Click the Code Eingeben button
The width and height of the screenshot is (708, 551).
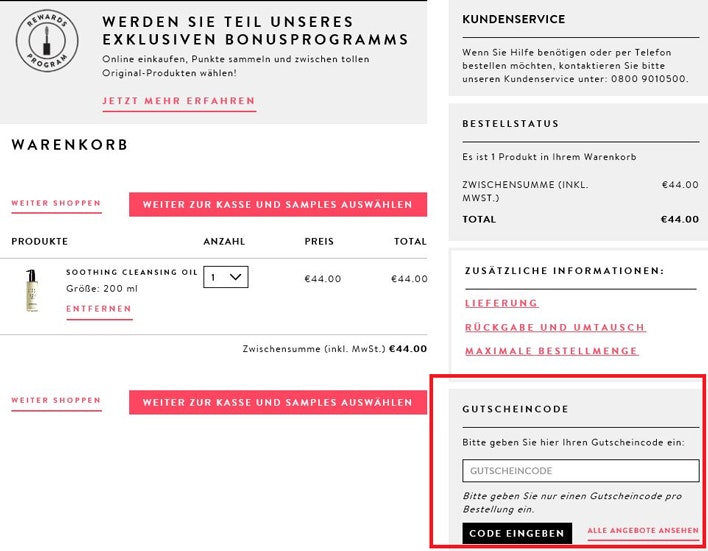(x=517, y=533)
